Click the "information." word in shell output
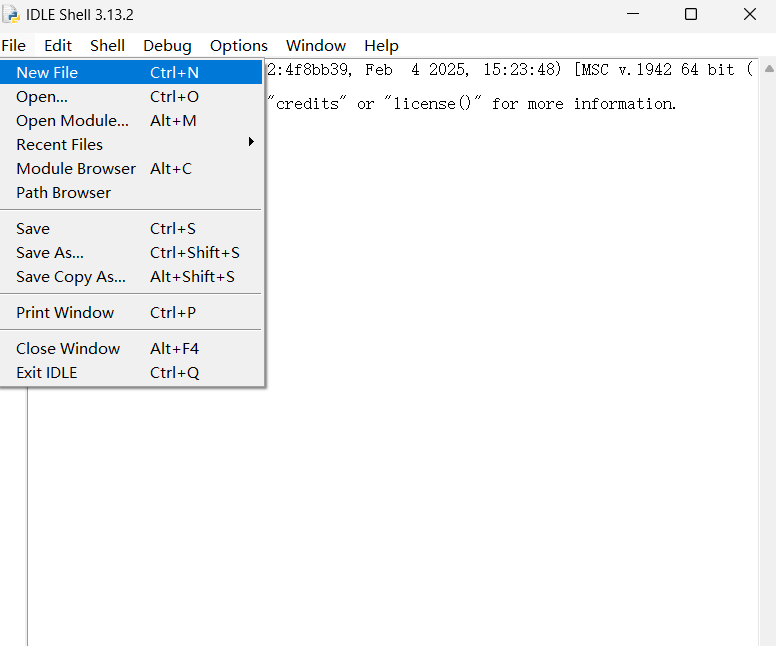Screen dimensions: 776x646 625,103
